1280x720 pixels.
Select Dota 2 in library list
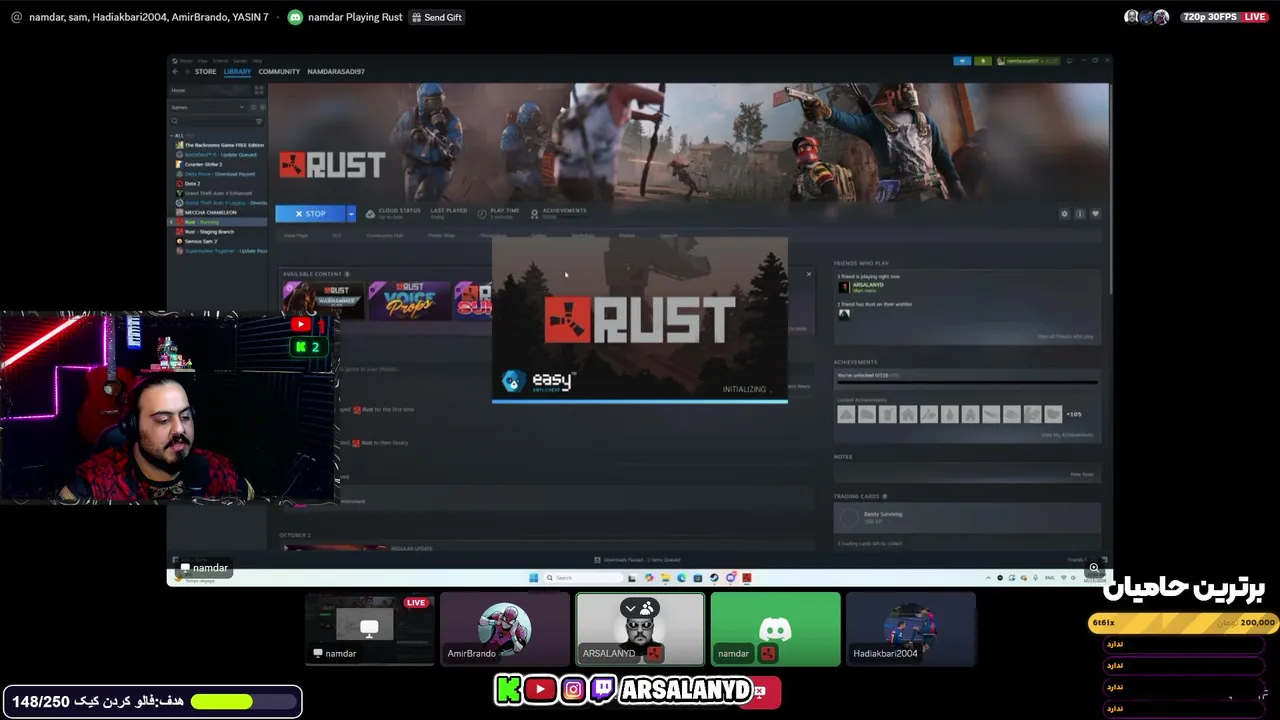click(191, 183)
